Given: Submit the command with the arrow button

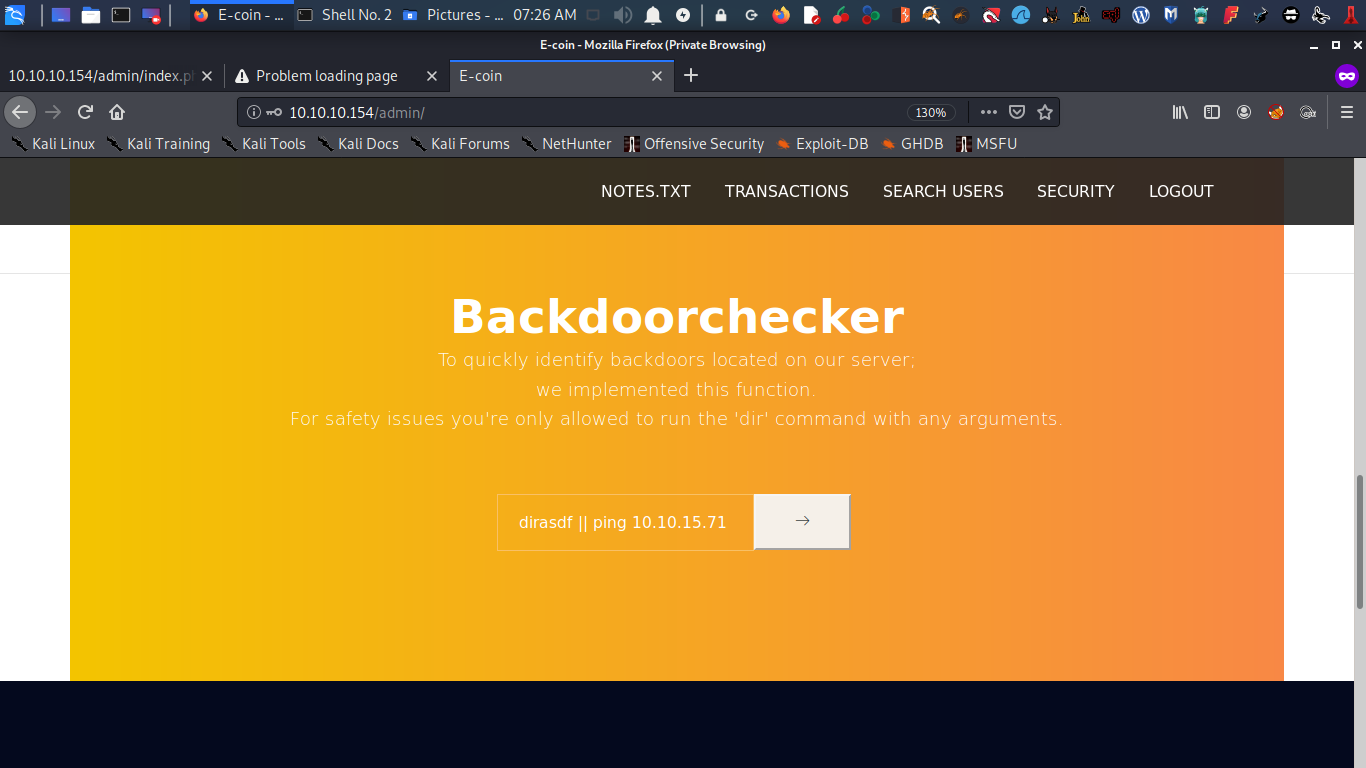Looking at the screenshot, I should coord(802,522).
